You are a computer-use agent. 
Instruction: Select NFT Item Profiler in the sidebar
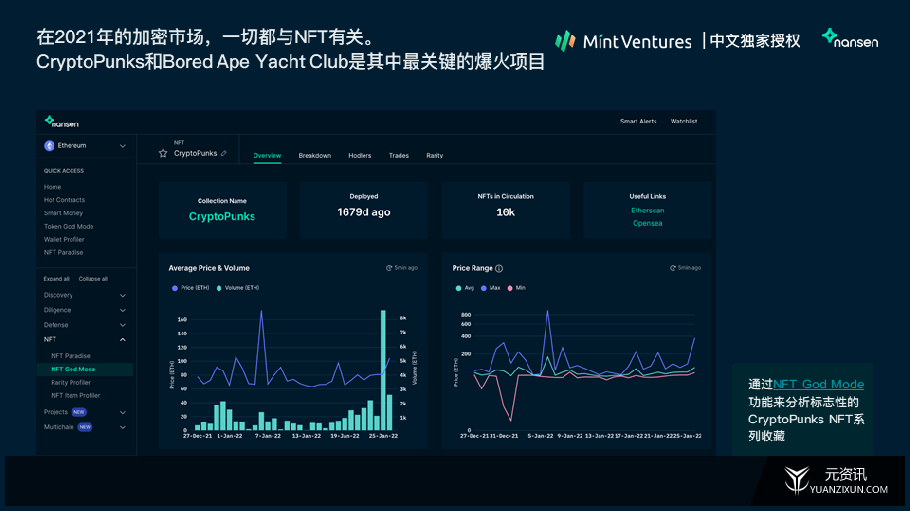75,395
